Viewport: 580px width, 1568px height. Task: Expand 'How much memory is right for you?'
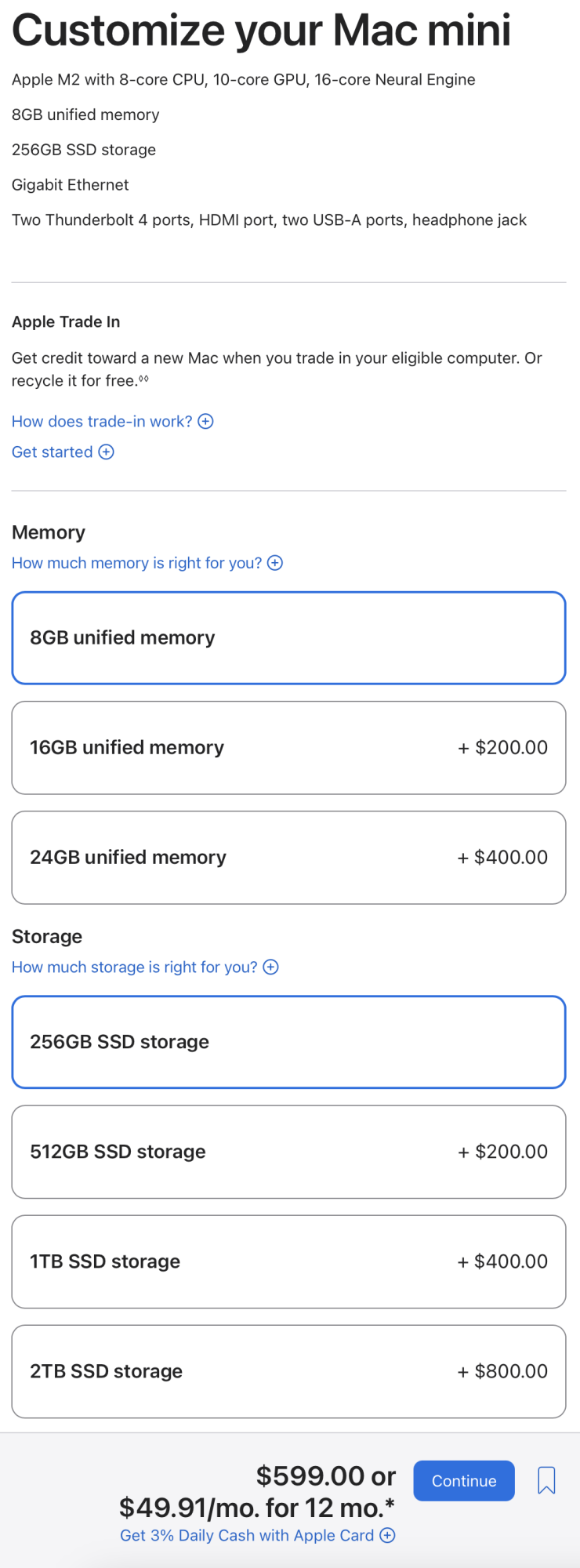pyautogui.click(x=136, y=563)
